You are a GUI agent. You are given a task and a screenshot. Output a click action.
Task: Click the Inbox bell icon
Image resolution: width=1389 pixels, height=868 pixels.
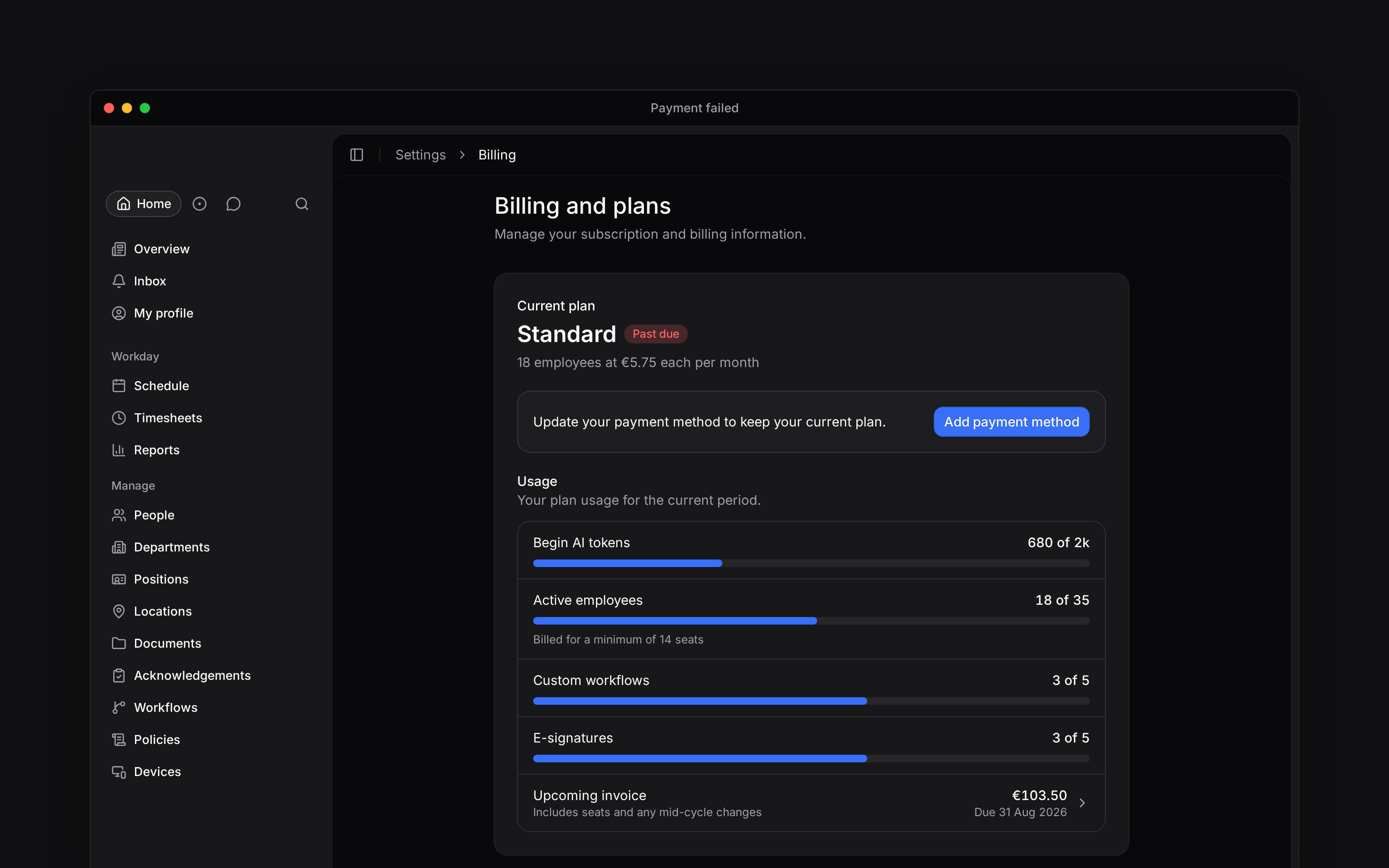click(x=119, y=281)
